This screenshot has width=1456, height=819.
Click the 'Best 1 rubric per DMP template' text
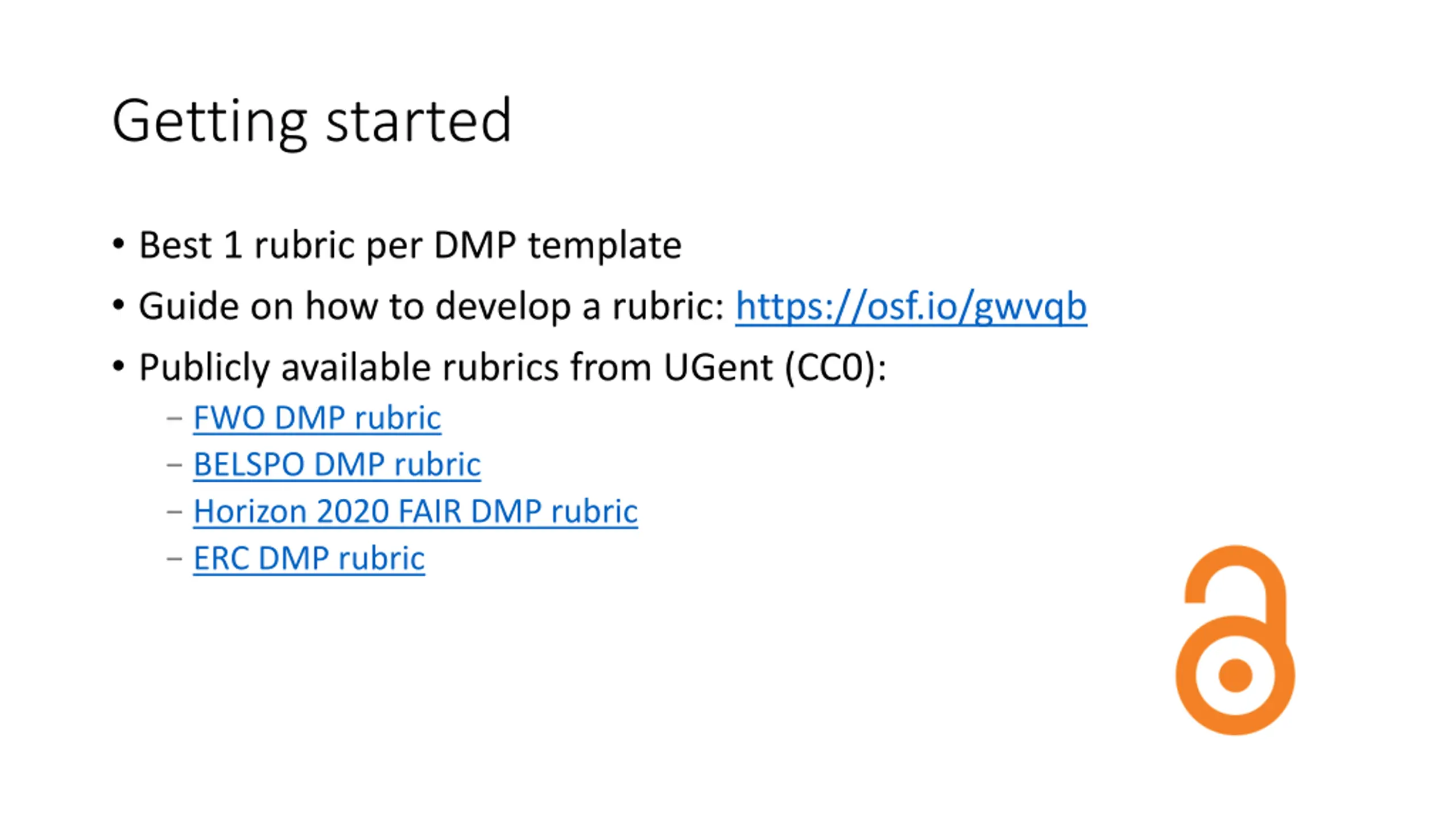point(410,246)
